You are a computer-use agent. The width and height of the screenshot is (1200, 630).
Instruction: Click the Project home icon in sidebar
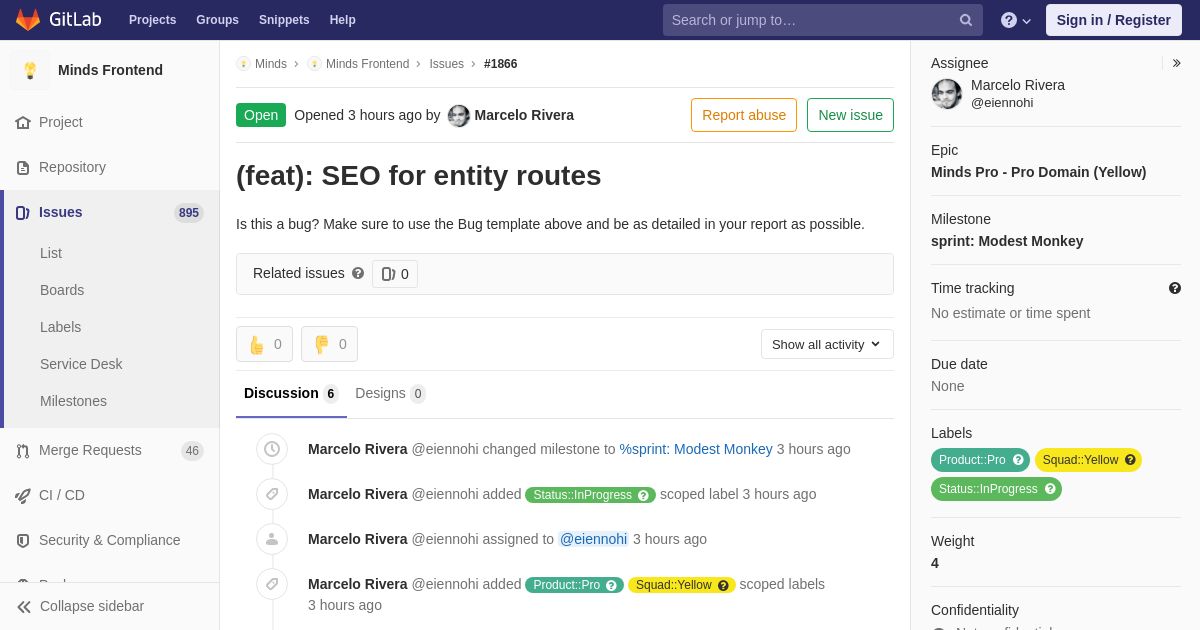point(23,122)
